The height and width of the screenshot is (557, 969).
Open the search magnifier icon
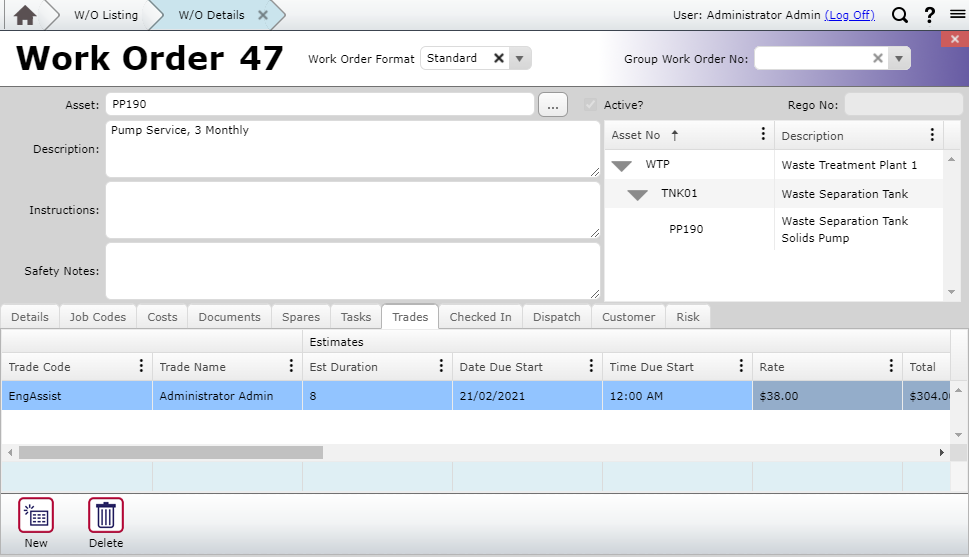(900, 15)
